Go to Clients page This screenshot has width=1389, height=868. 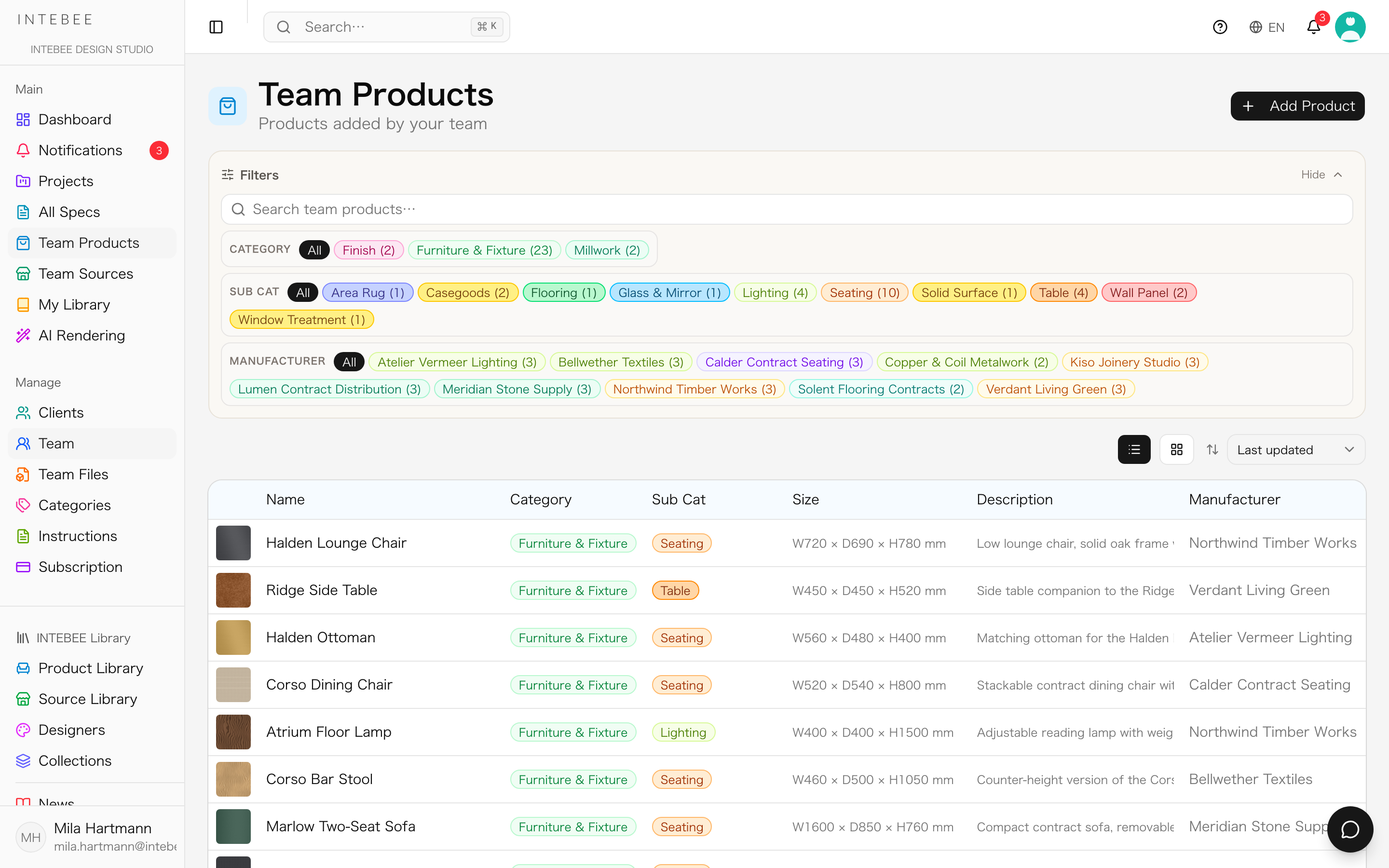point(92,413)
